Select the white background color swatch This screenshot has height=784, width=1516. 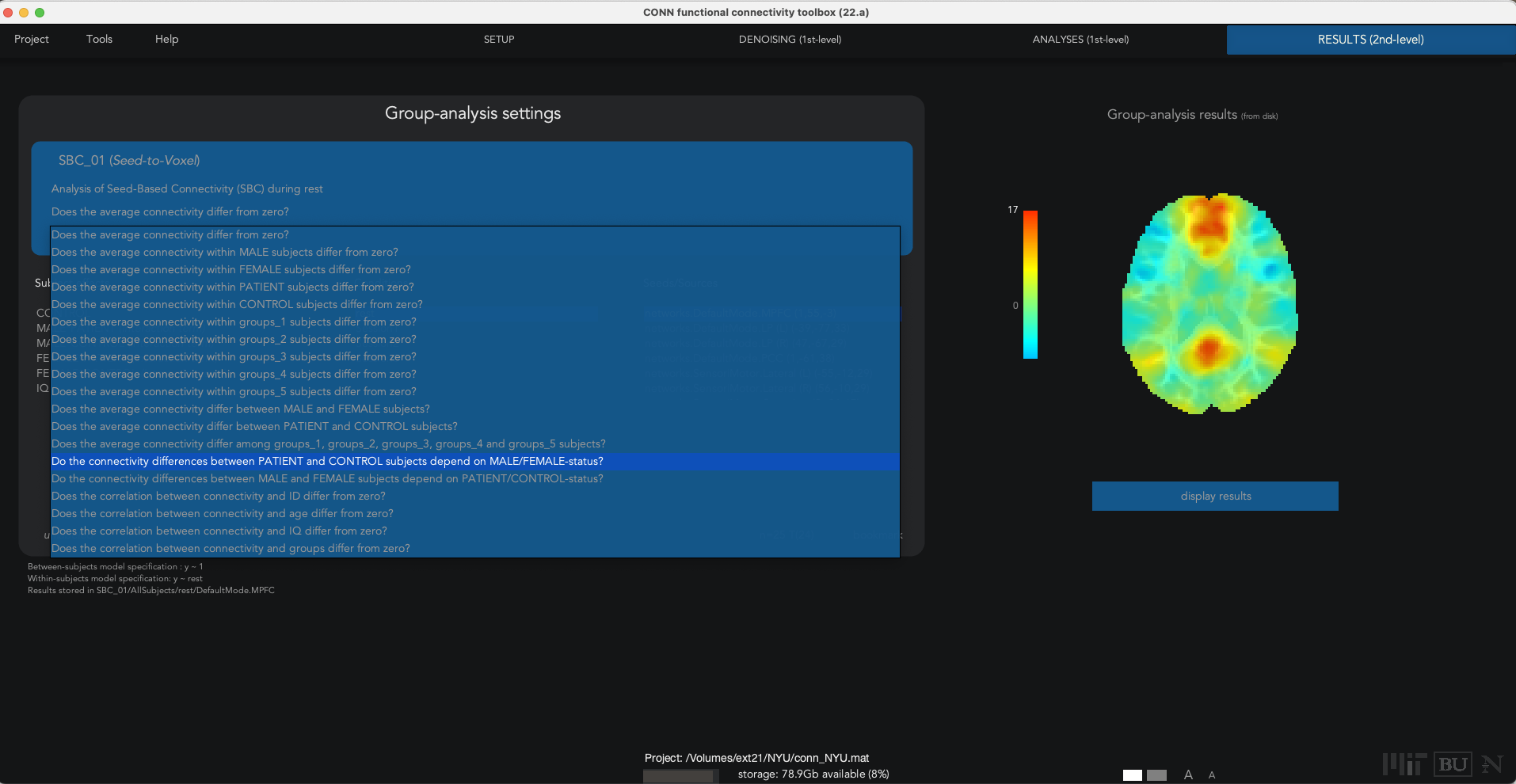[1133, 775]
